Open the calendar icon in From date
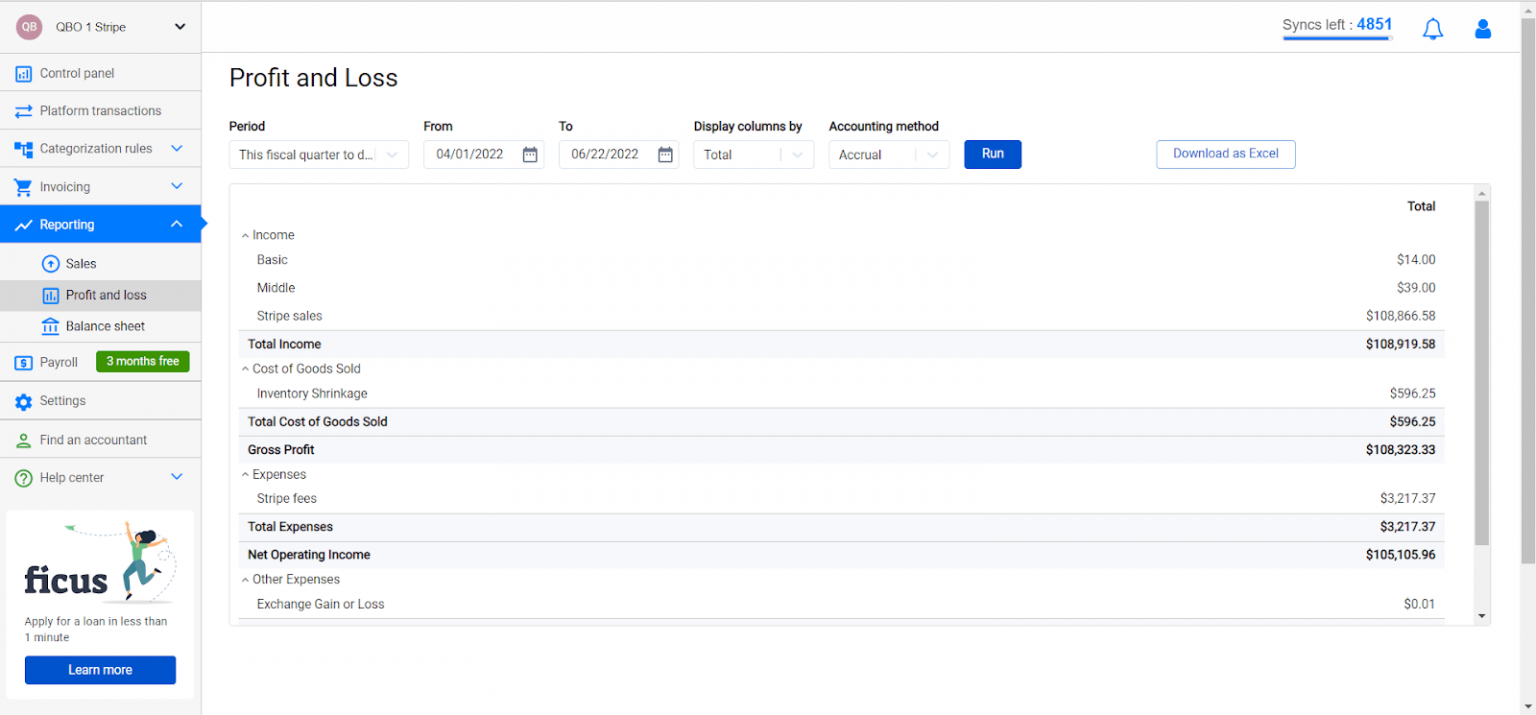 pos(530,154)
